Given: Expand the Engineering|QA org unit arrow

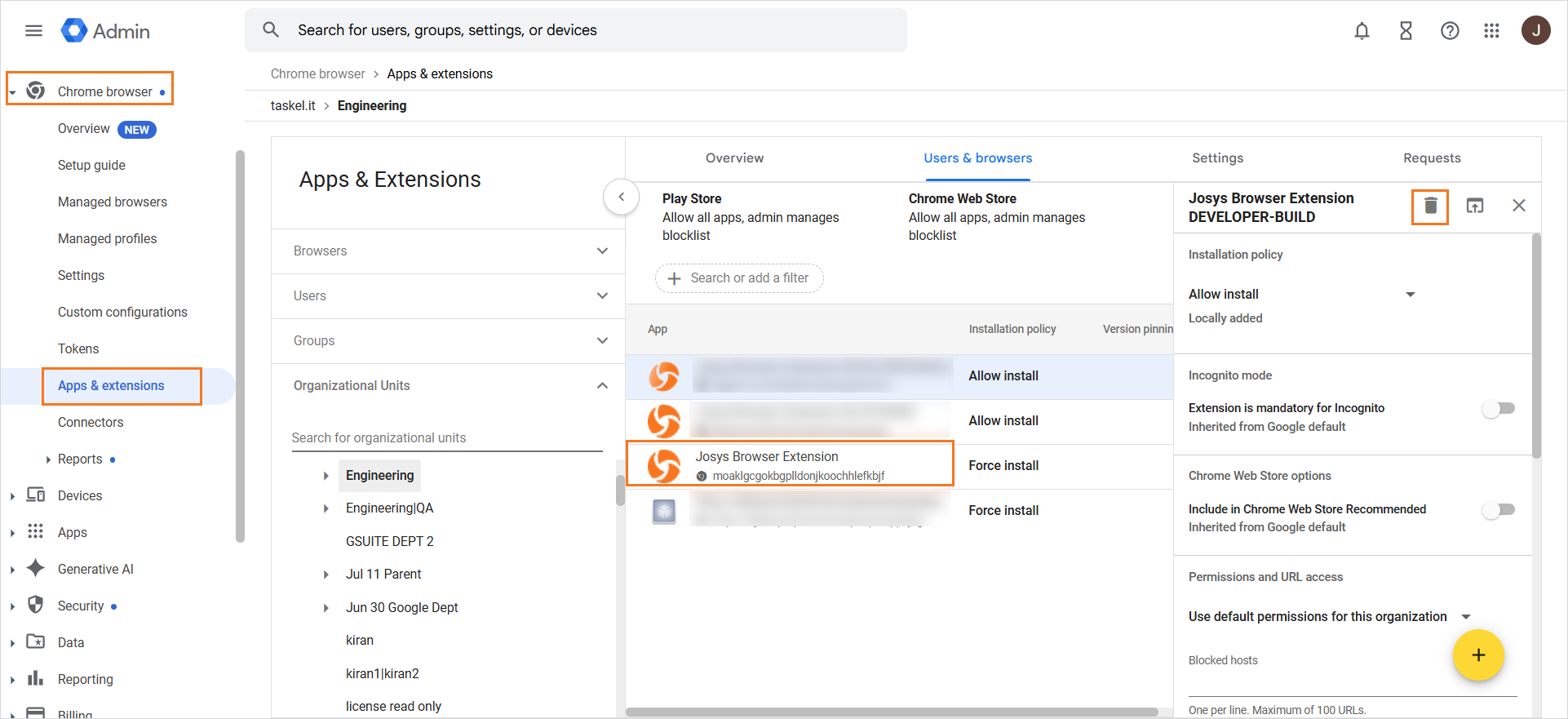Looking at the screenshot, I should coord(326,508).
